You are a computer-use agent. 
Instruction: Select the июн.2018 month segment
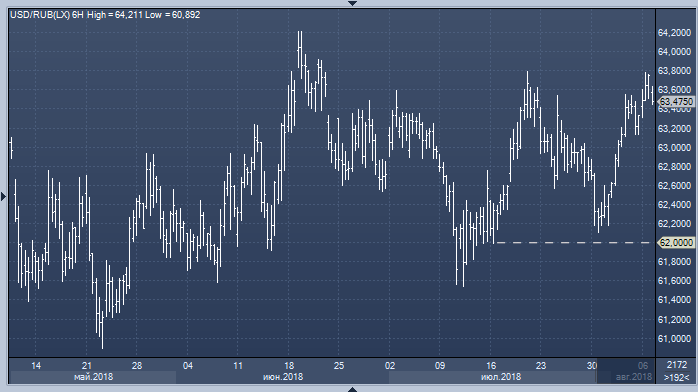coord(283,377)
